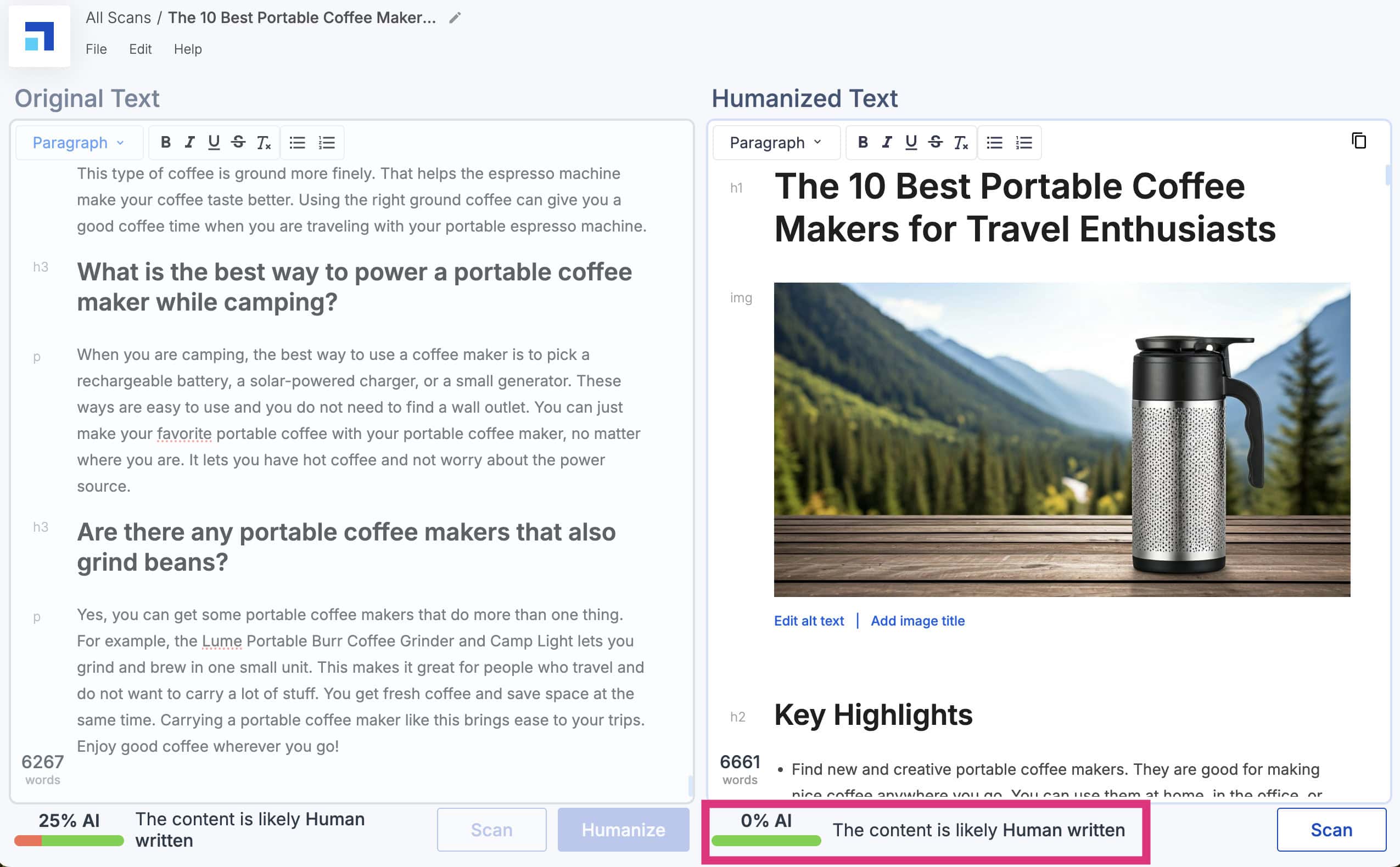Copy the humanized text with copy icon
Screen dimensions: 1400x867
[x=1359, y=141]
